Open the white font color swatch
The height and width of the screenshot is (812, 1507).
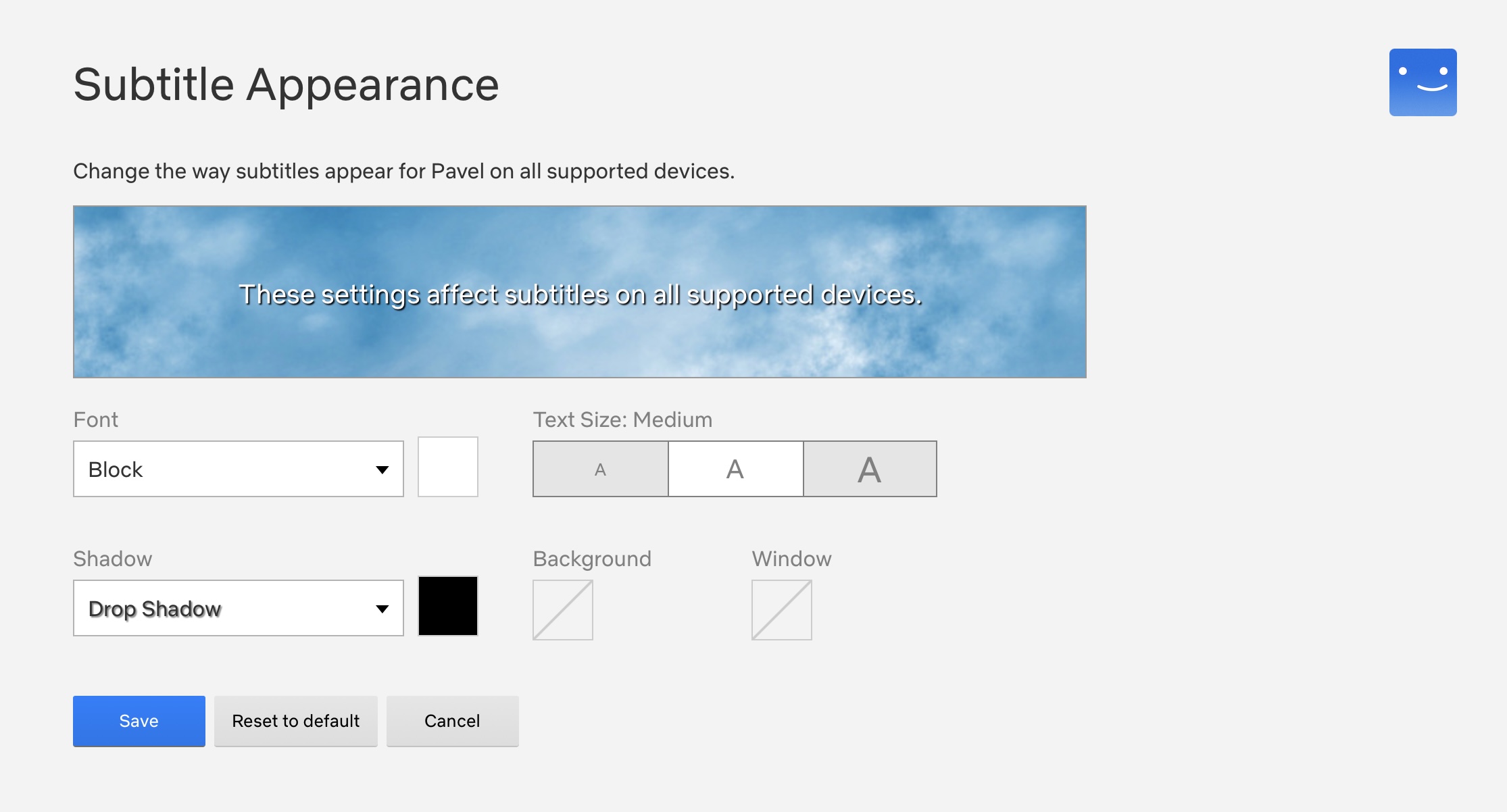(x=447, y=467)
